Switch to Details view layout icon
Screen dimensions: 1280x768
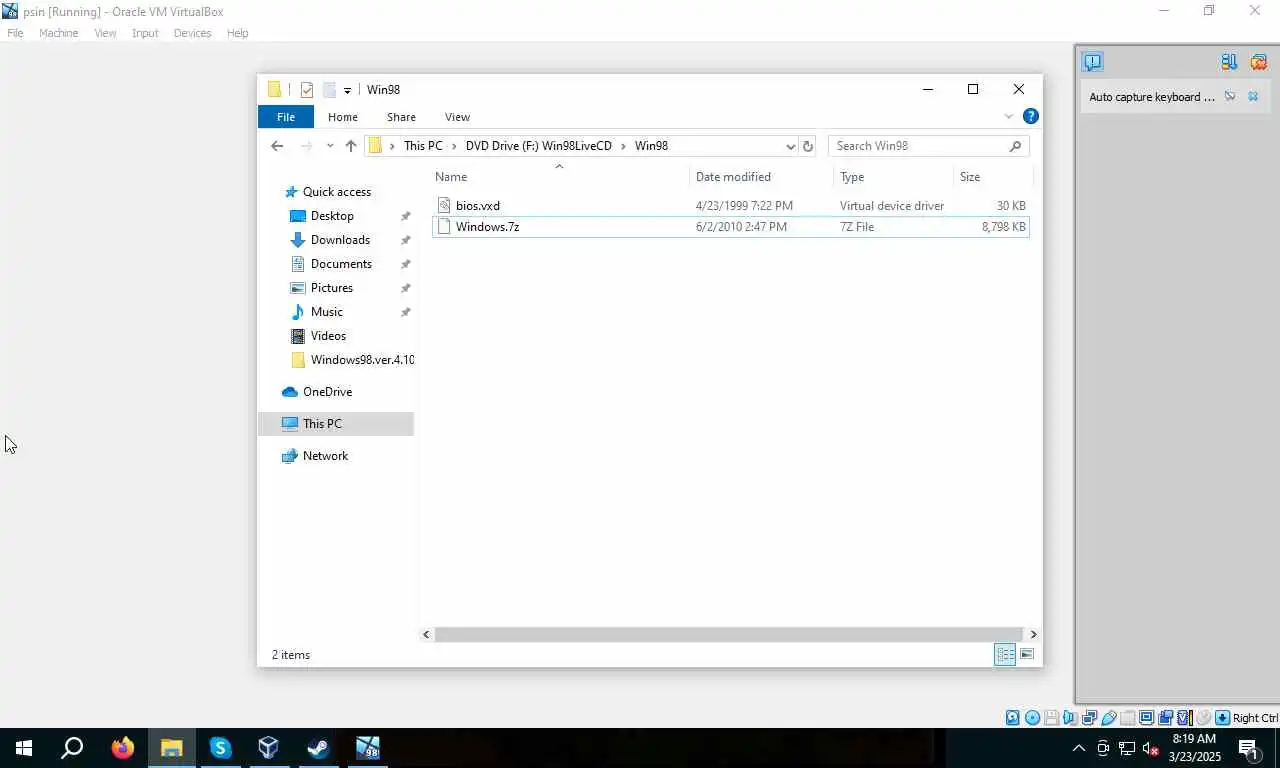(x=1005, y=655)
